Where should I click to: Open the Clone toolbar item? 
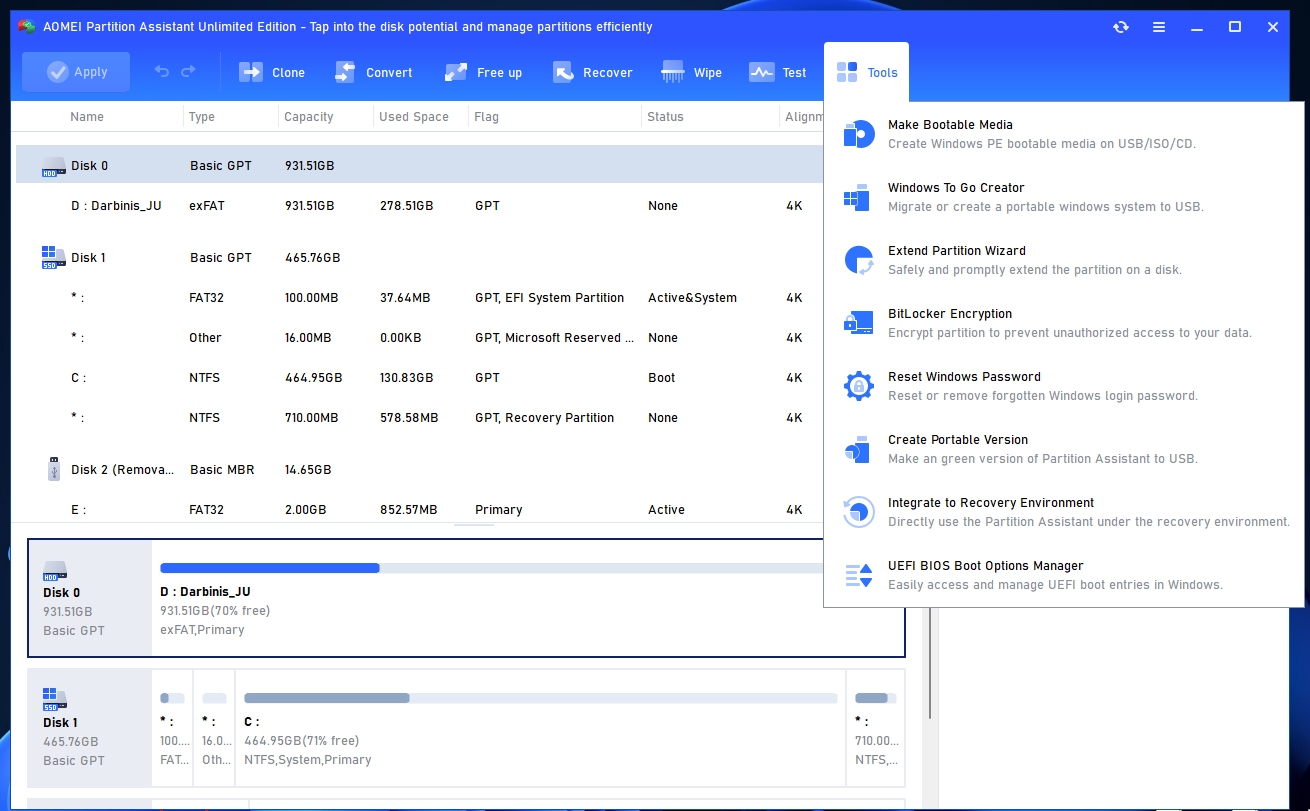(x=271, y=72)
